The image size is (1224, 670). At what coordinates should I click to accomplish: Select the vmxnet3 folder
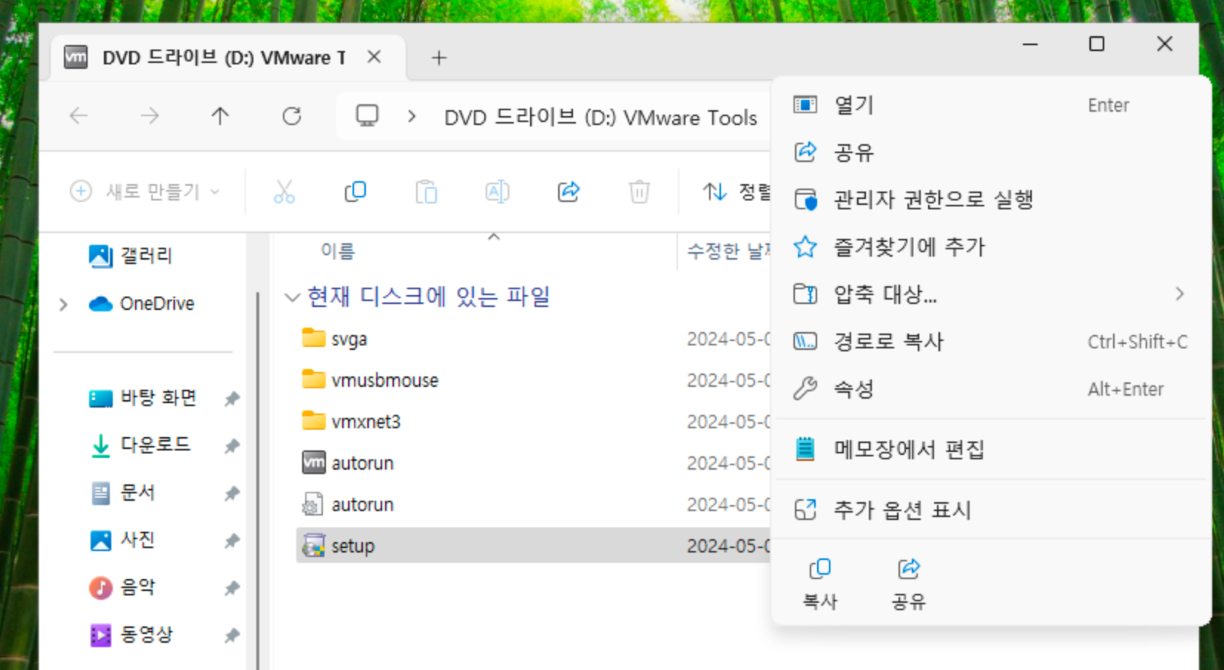pyautogui.click(x=535, y=421)
